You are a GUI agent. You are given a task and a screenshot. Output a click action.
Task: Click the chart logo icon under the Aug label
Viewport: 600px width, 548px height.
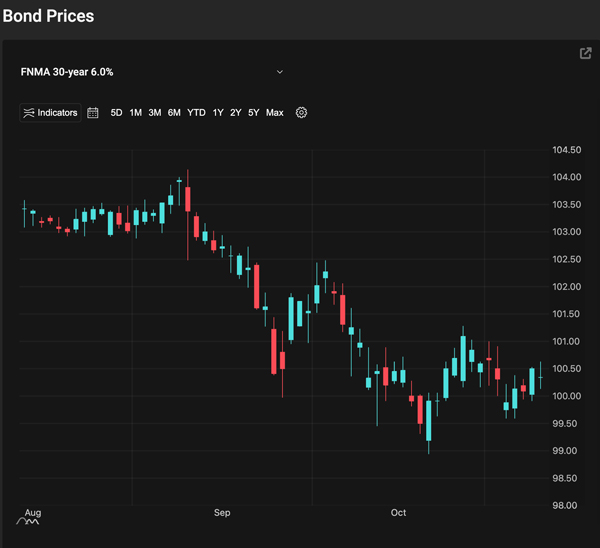tap(28, 522)
